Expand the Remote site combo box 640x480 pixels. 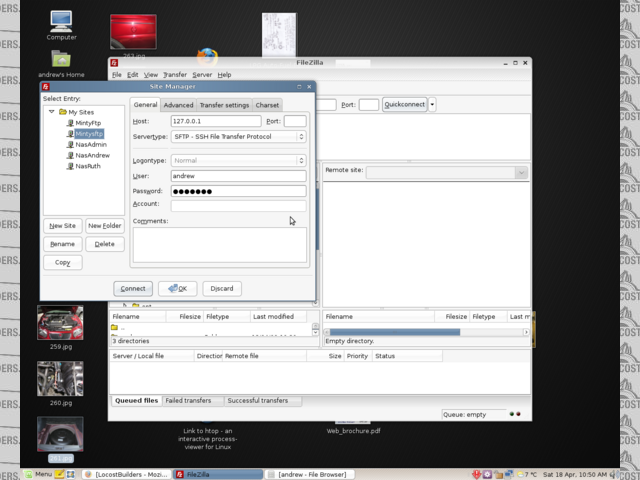tap(521, 172)
